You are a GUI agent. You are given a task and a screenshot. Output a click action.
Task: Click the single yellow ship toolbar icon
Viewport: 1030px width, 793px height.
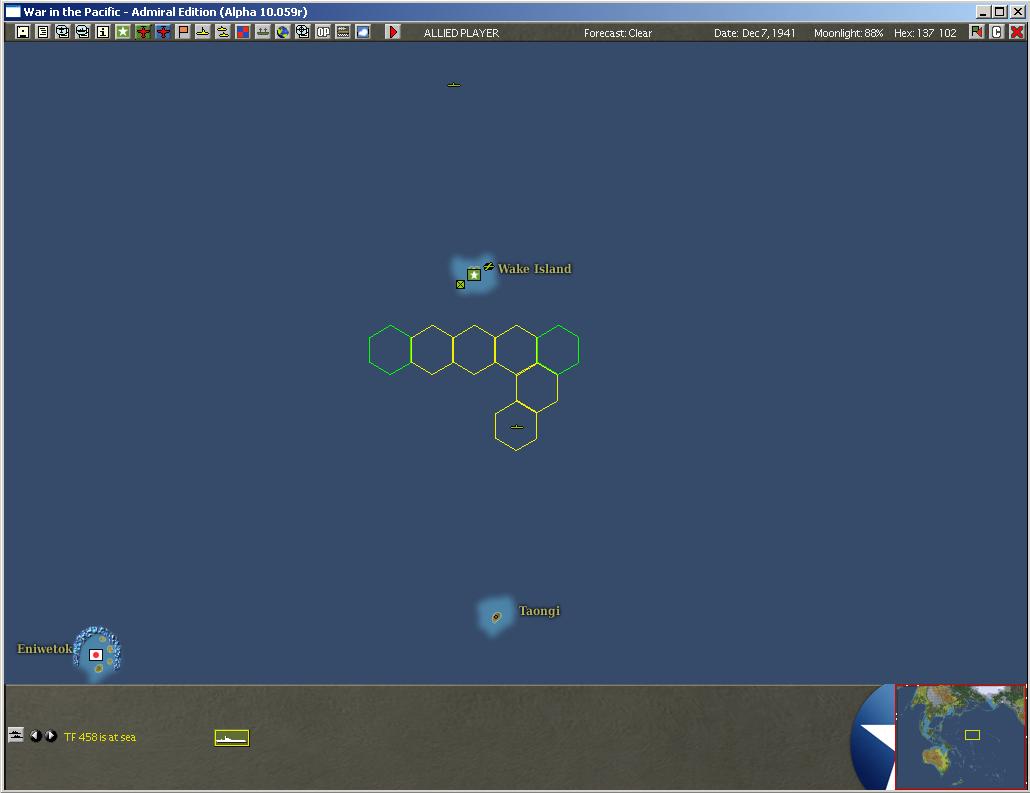pos(203,32)
